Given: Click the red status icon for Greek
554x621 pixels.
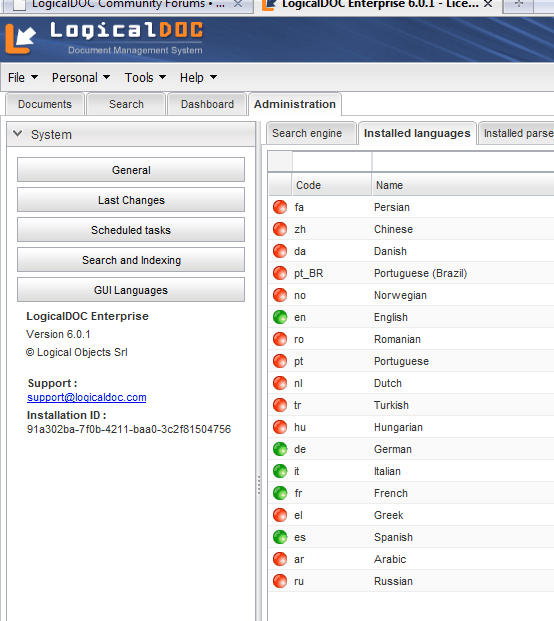Looking at the screenshot, I should click(x=280, y=515).
